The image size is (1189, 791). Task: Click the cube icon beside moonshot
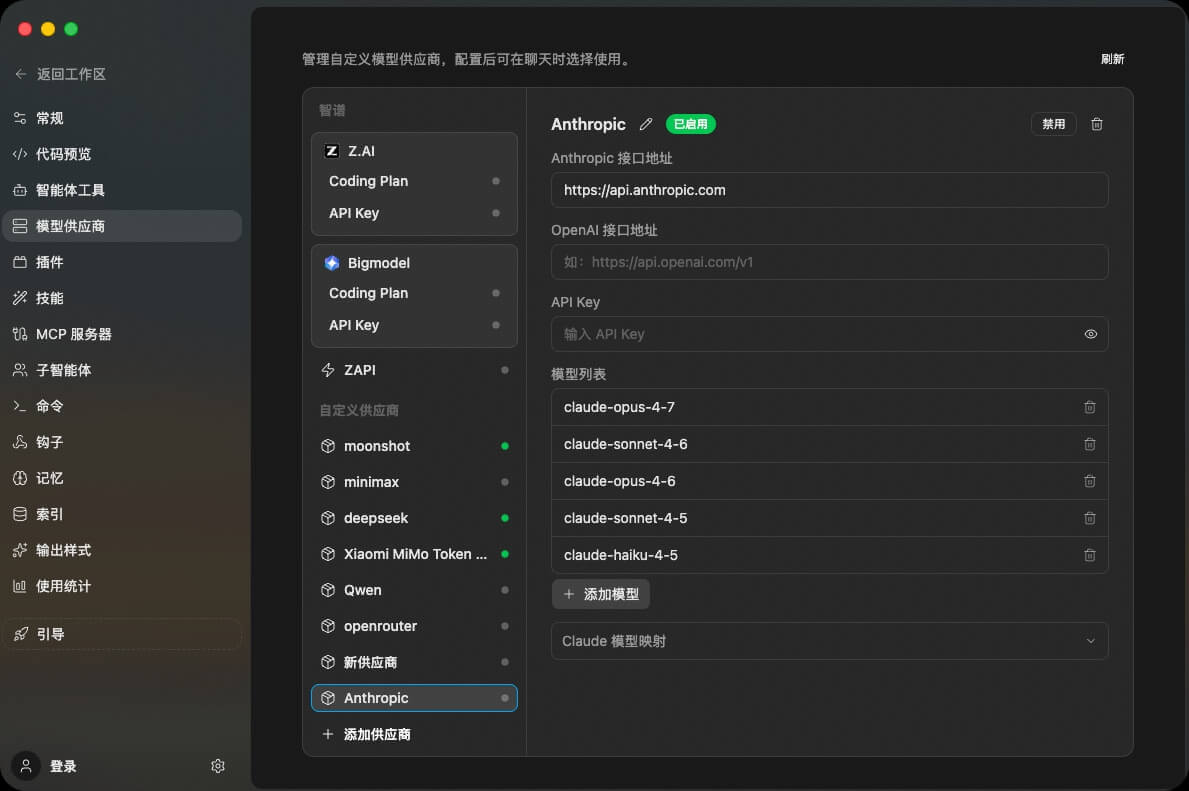pos(328,446)
